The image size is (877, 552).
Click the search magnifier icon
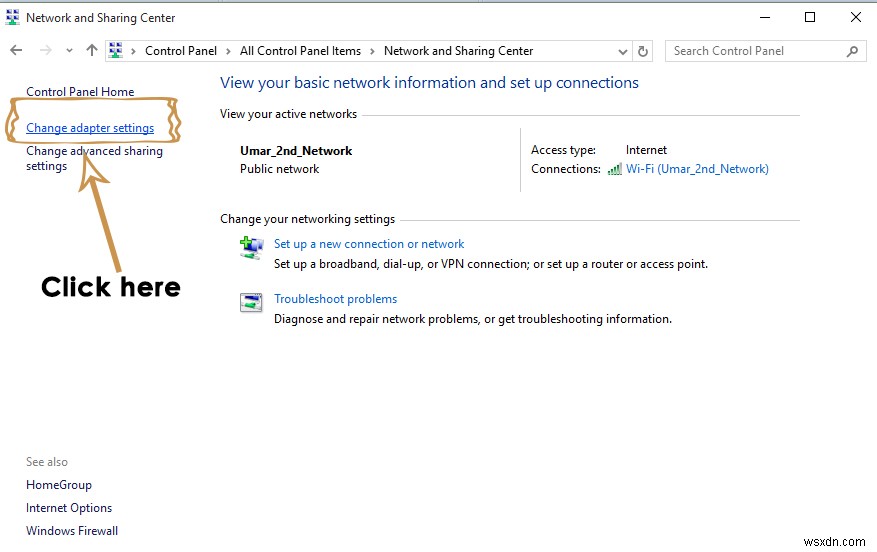(852, 51)
